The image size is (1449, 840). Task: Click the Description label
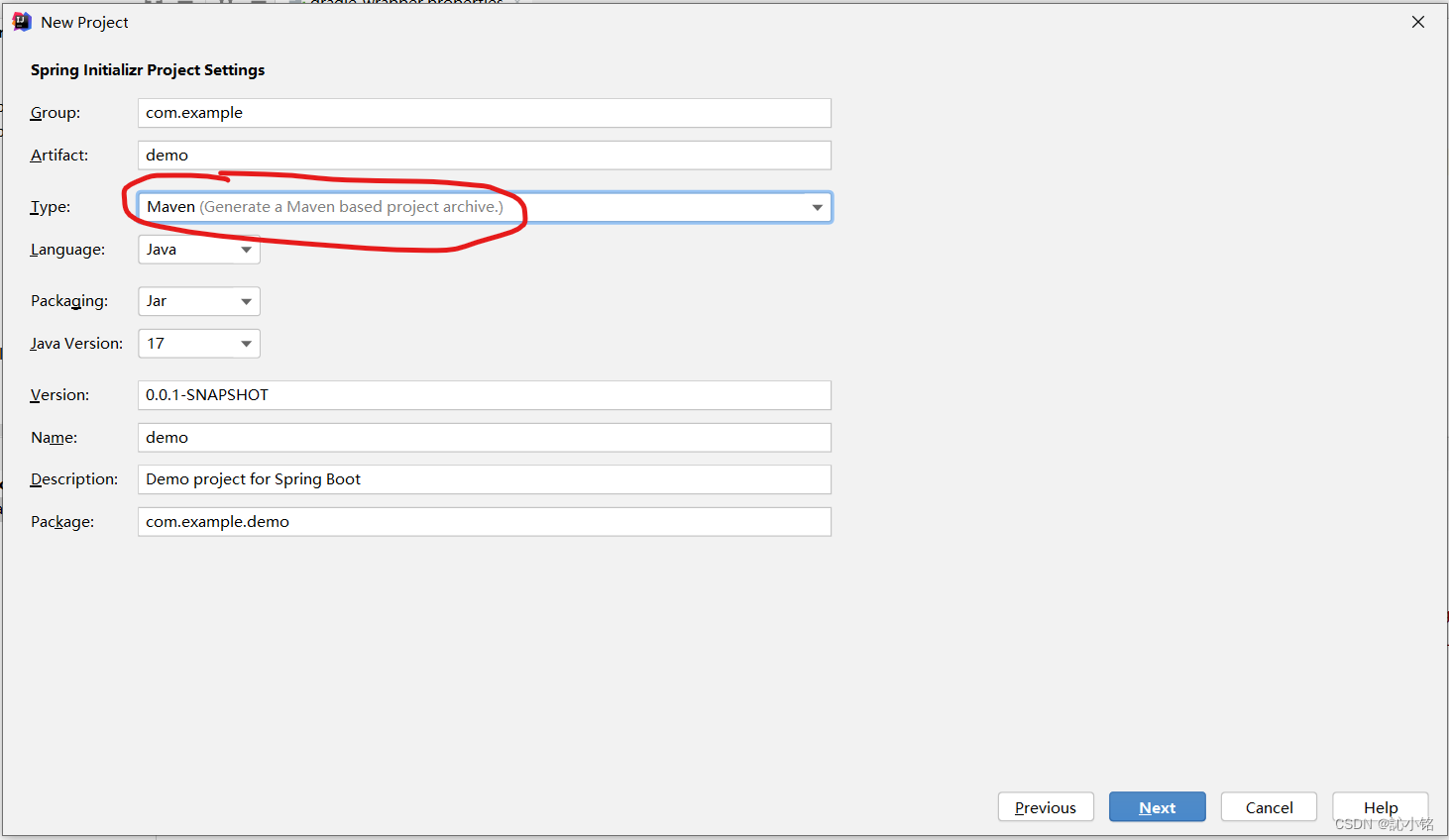(74, 479)
